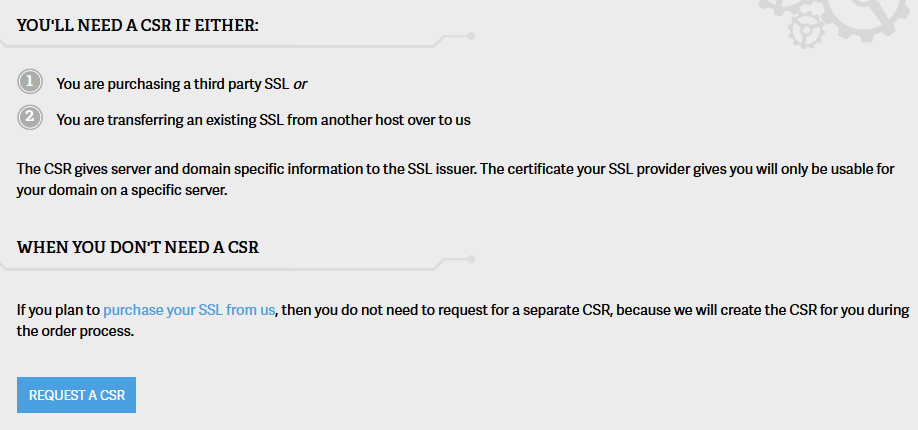Click 'You are purchasing a third party SSL' text
The width and height of the screenshot is (918, 430).
[172, 84]
